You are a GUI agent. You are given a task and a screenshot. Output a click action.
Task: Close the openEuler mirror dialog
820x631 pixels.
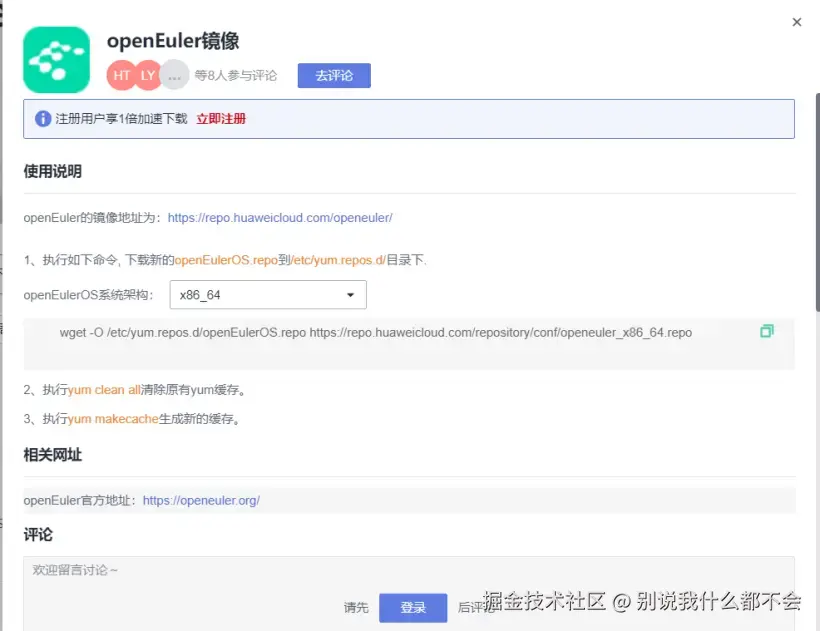(x=796, y=22)
